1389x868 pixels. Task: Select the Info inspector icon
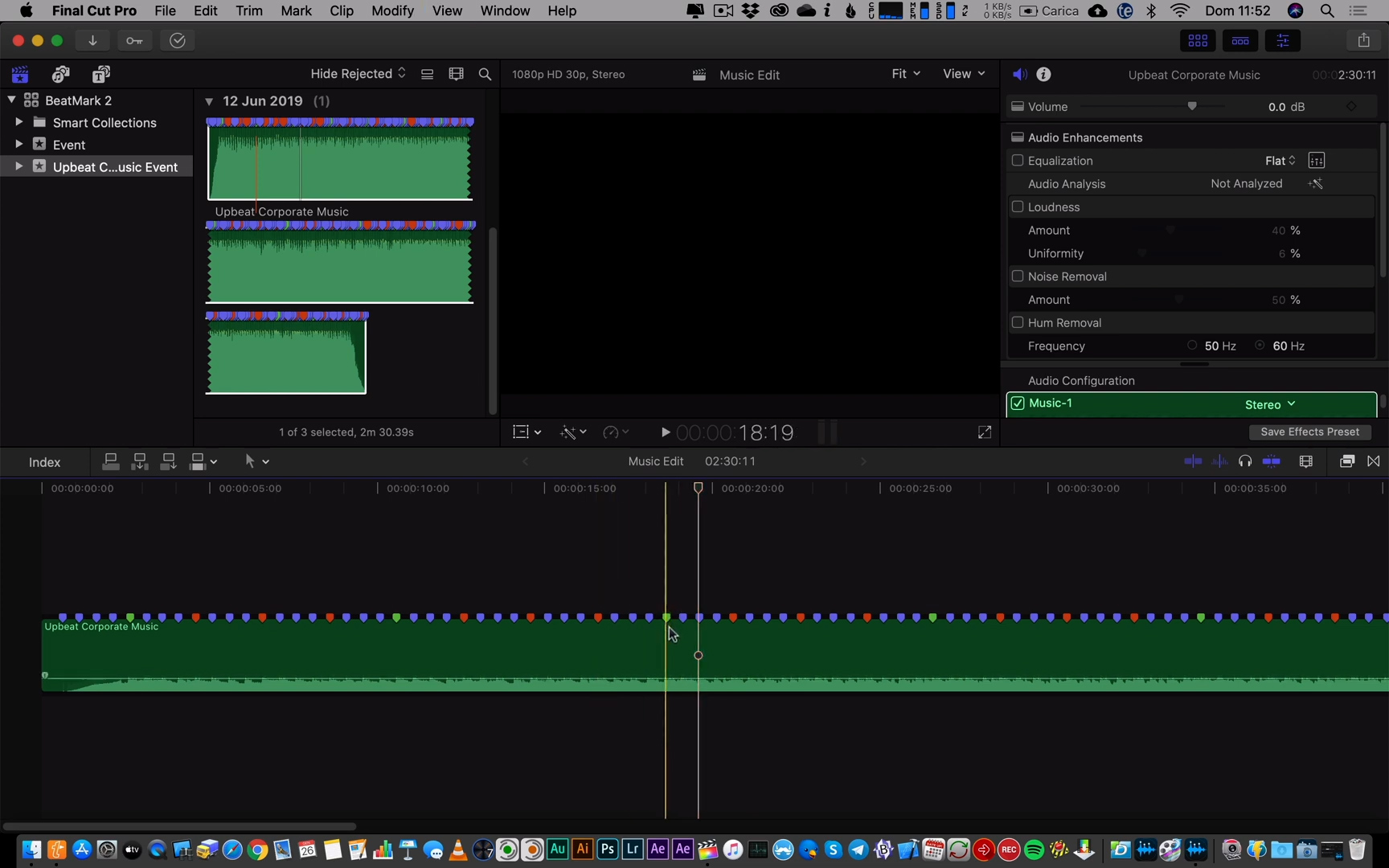pos(1043,74)
